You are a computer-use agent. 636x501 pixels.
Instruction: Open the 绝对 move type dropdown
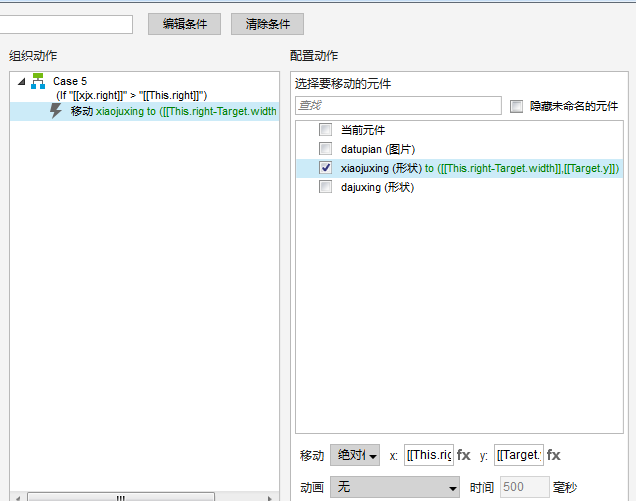(x=355, y=455)
